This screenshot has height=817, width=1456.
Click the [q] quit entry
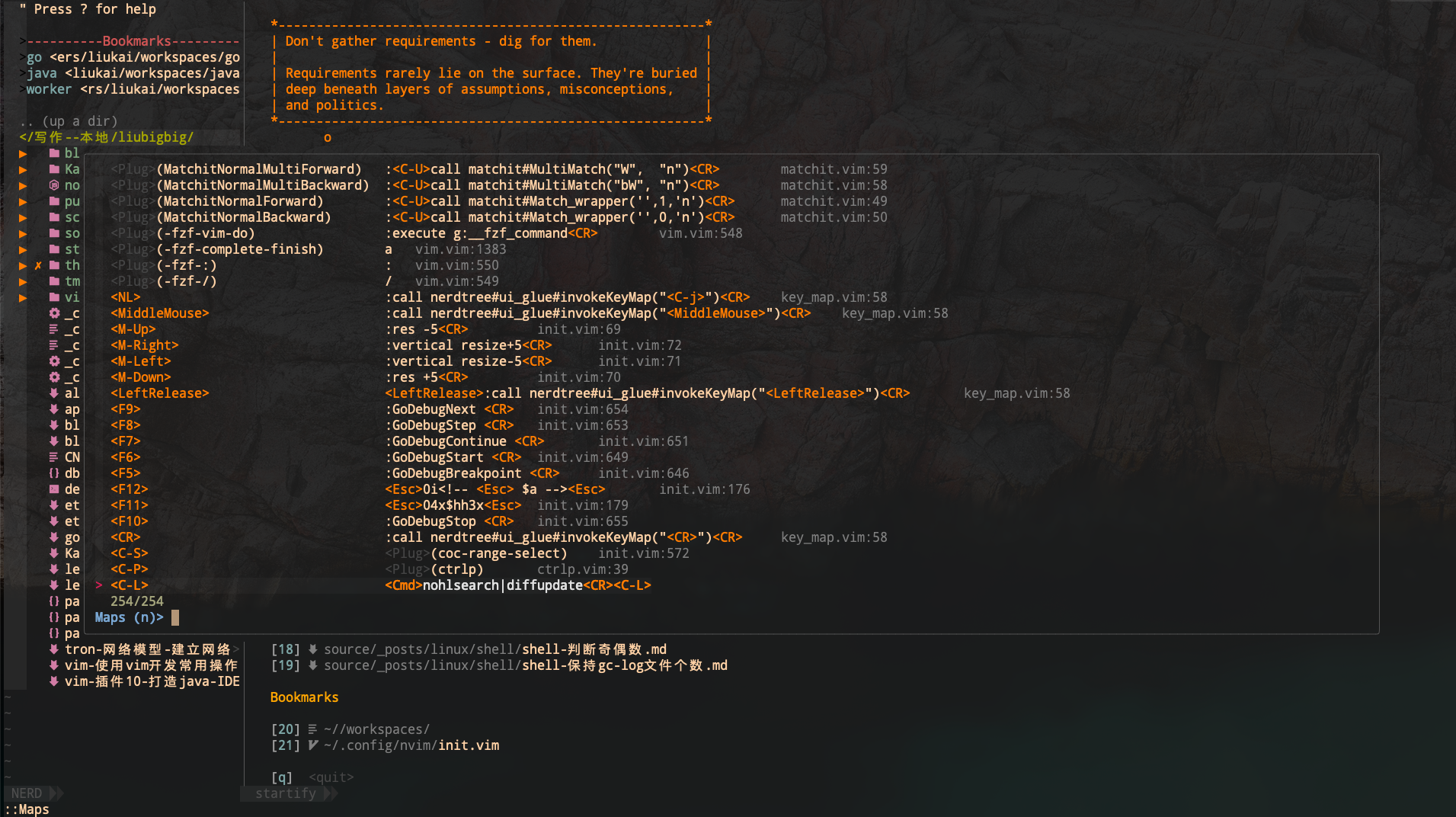pos(312,777)
